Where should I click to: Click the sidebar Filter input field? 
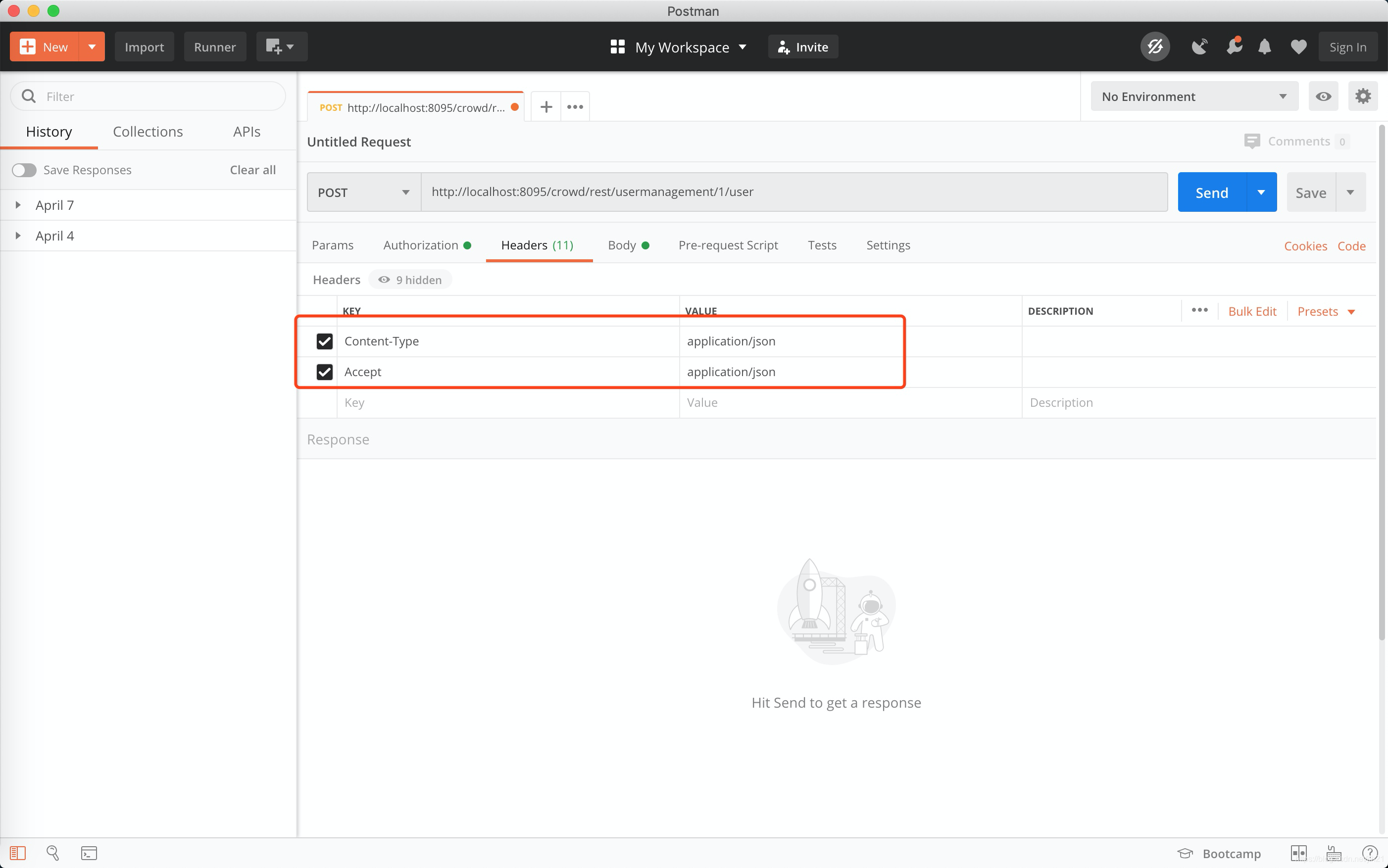click(x=148, y=96)
